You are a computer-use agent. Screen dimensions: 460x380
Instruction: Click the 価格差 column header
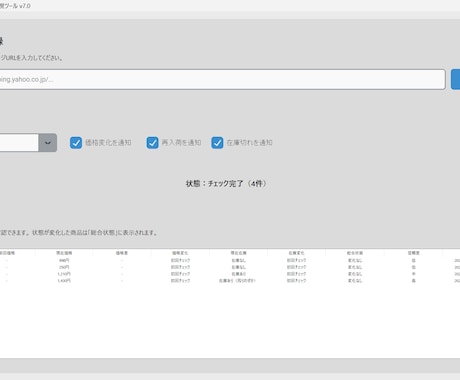tap(122, 253)
